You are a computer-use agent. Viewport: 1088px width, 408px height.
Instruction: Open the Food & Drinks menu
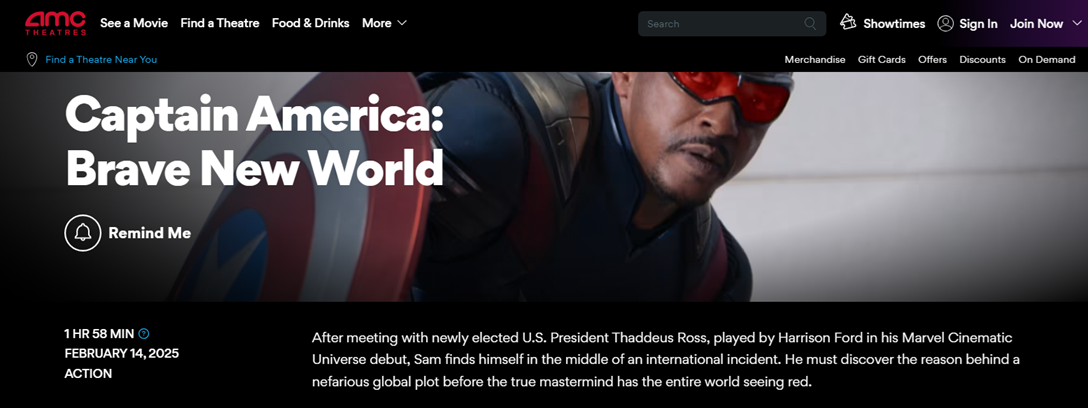[x=311, y=23]
